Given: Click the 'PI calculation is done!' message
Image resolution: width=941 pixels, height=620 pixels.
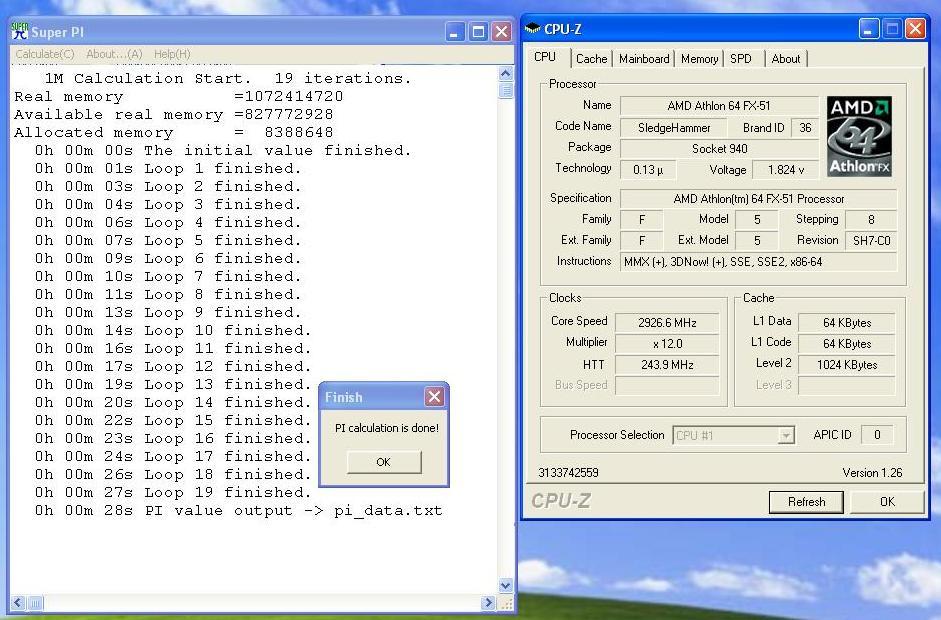Looking at the screenshot, I should coord(386,428).
